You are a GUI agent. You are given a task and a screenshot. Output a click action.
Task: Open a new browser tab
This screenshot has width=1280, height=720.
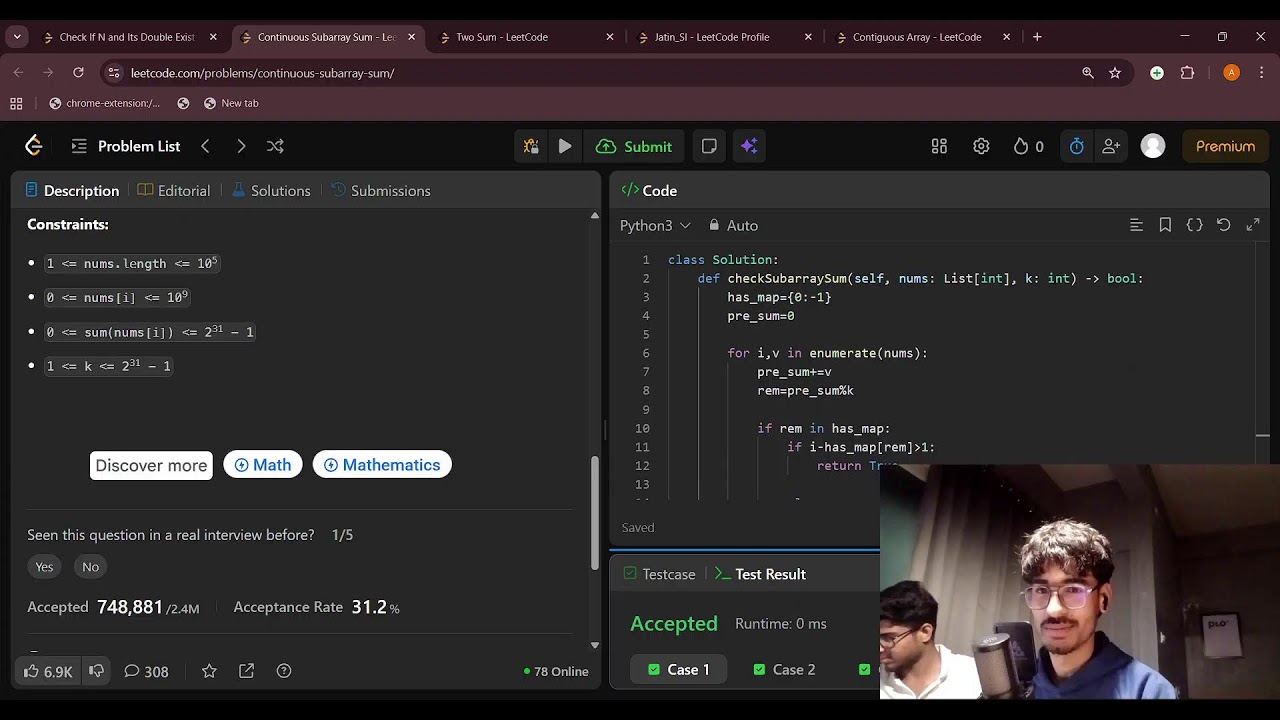[1037, 37]
